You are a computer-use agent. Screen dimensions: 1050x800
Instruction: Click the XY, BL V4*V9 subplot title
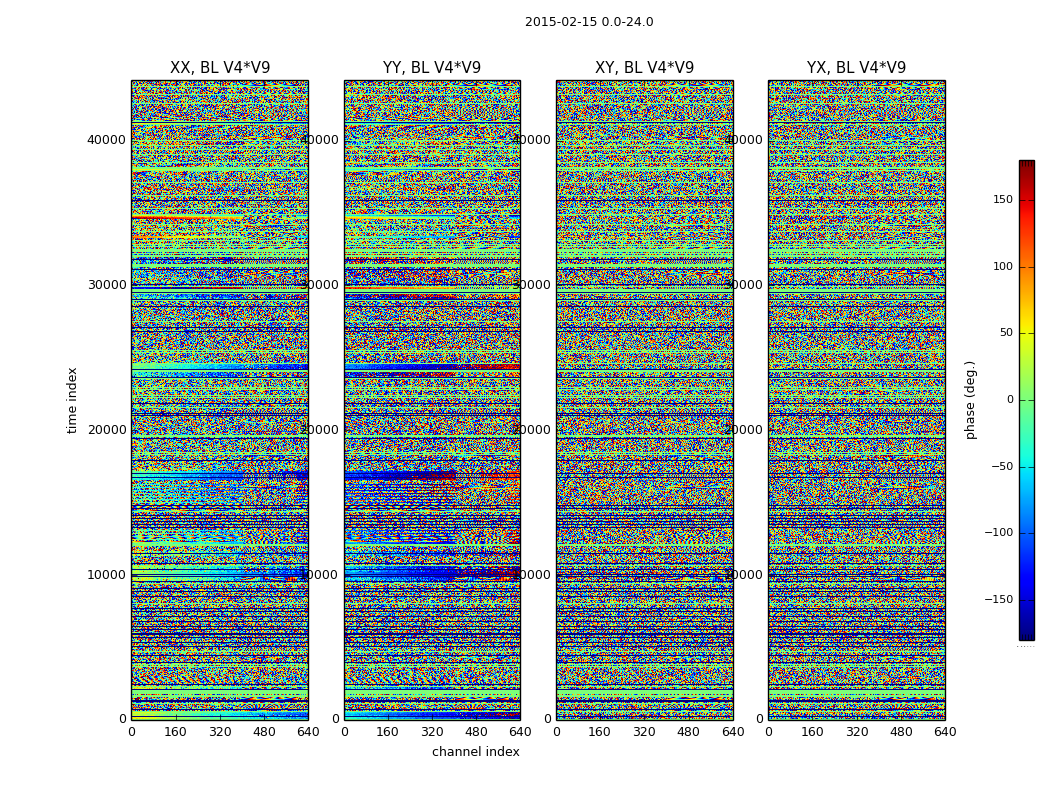point(644,68)
